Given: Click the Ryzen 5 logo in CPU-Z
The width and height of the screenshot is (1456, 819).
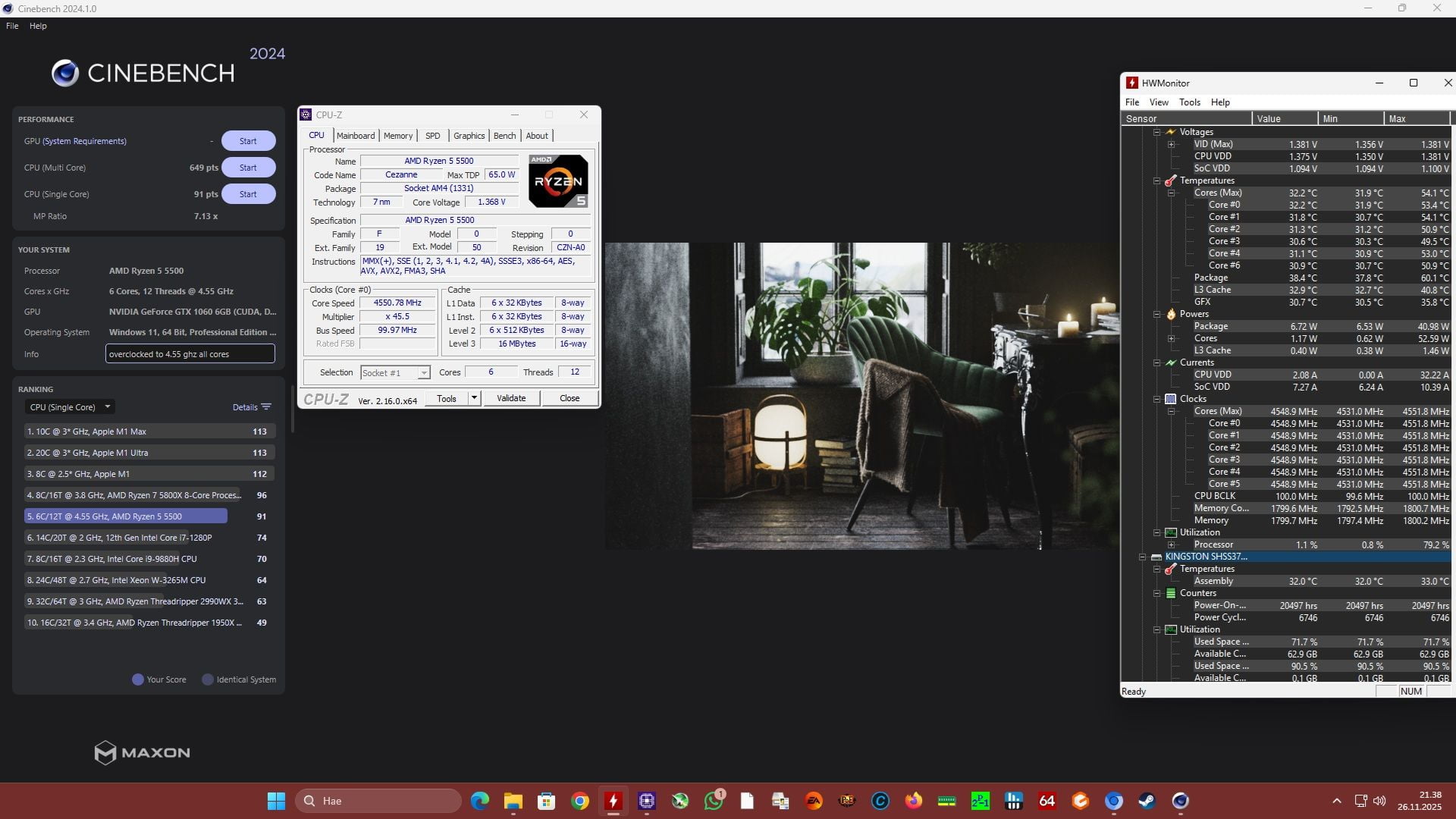Looking at the screenshot, I should [x=558, y=180].
